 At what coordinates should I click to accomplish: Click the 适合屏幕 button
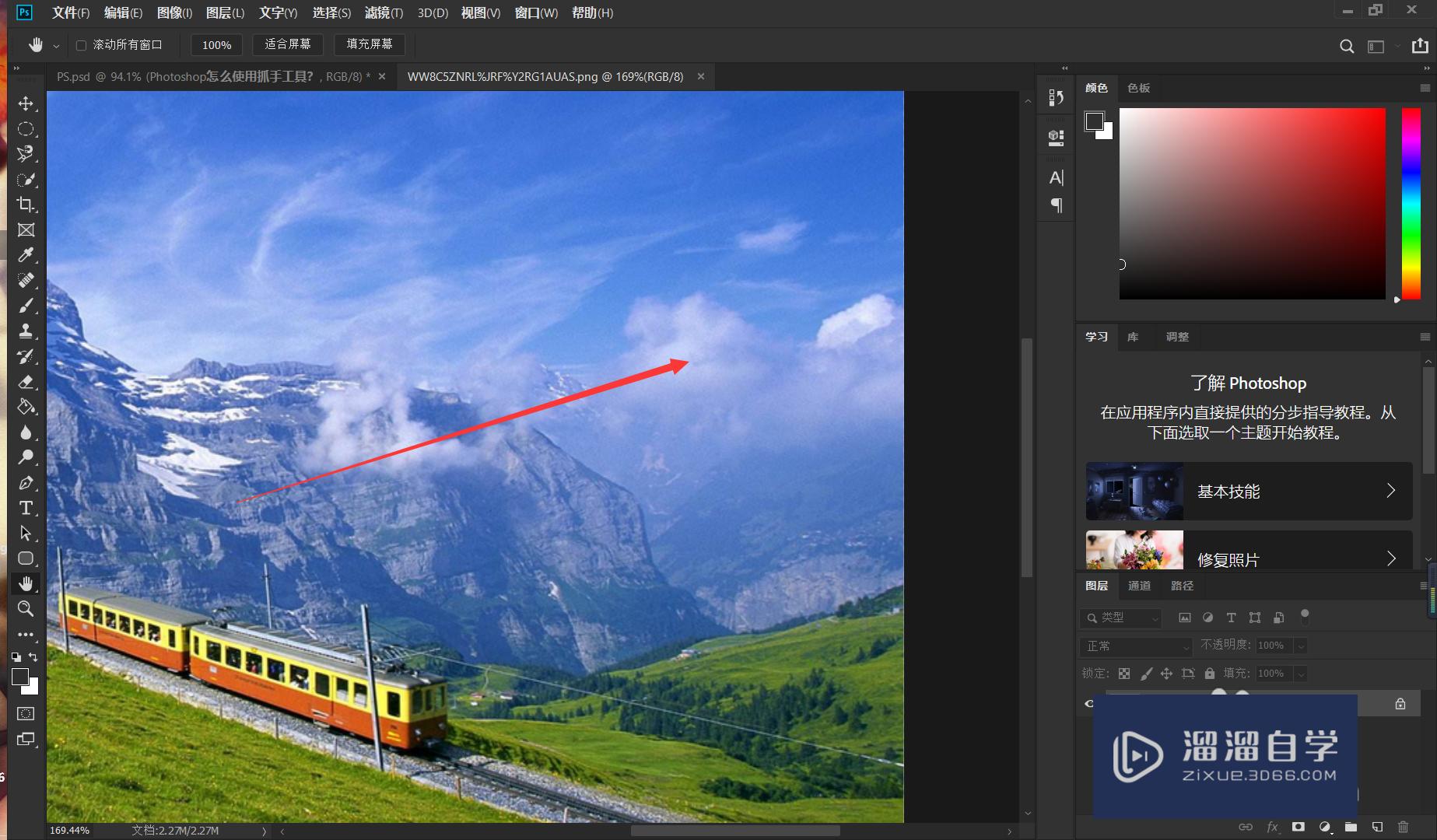[288, 44]
